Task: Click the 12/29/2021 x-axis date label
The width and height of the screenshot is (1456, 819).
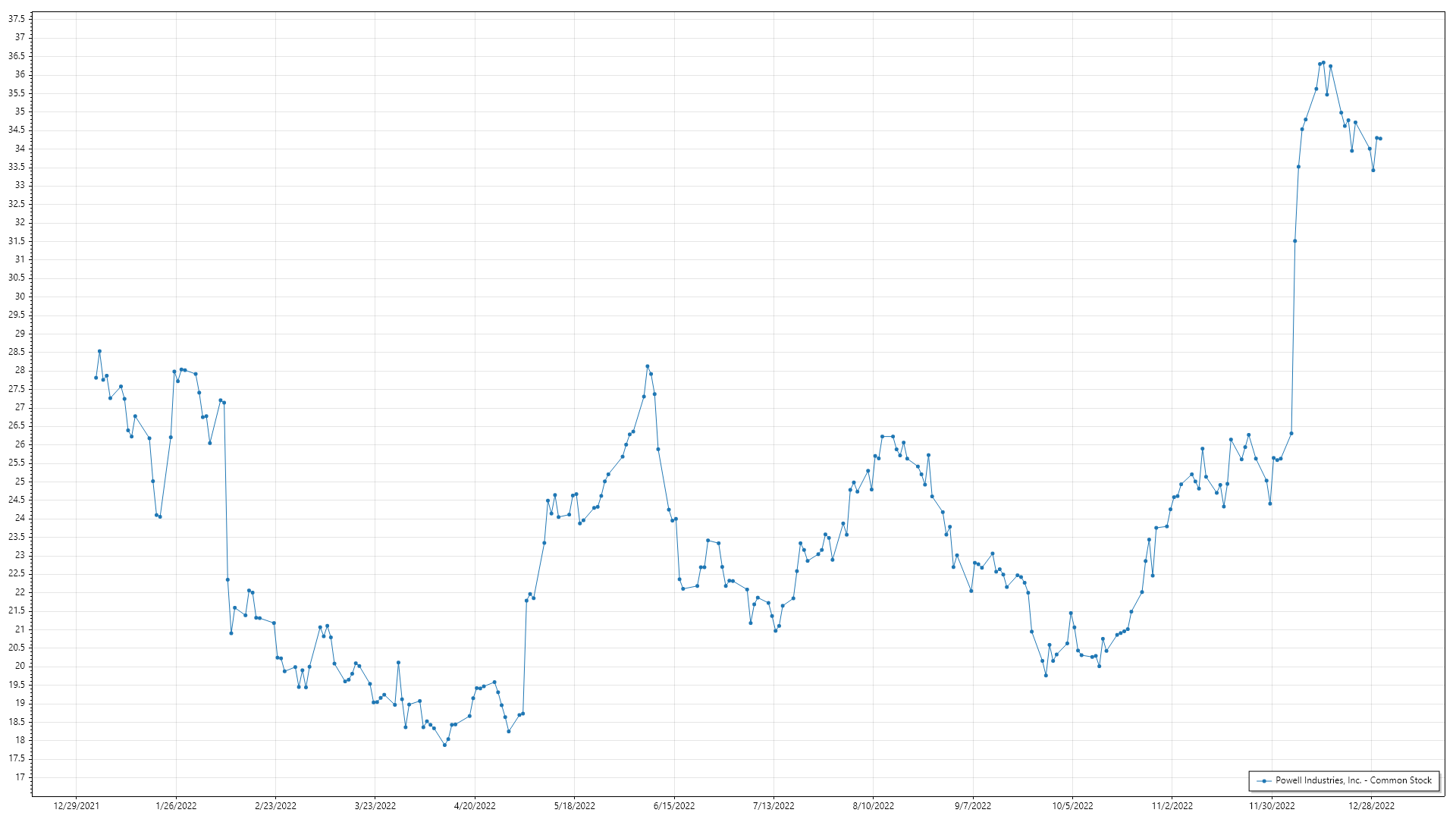Action: click(x=76, y=805)
